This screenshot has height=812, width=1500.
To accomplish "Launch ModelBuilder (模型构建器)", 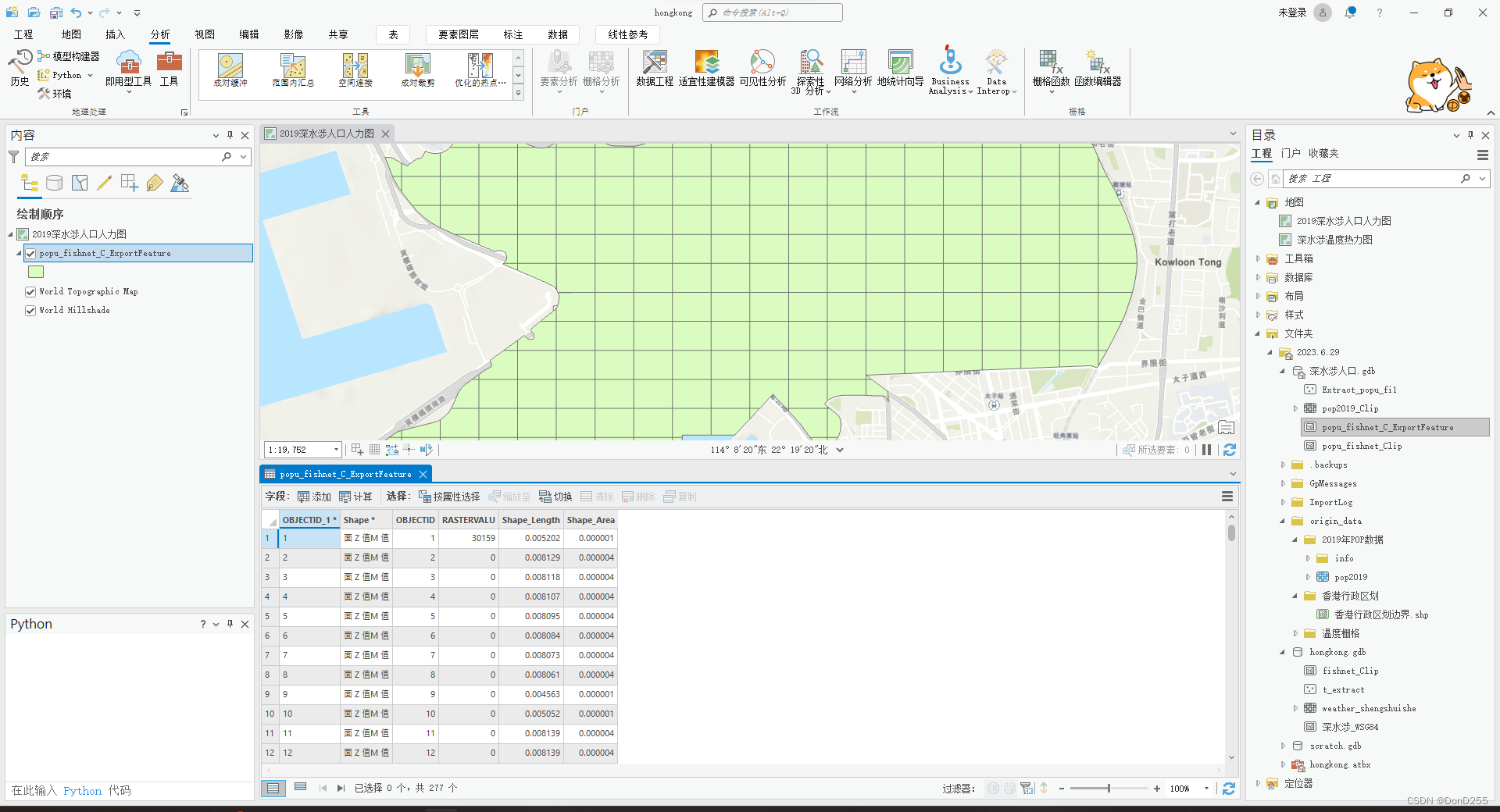I will pos(69,56).
